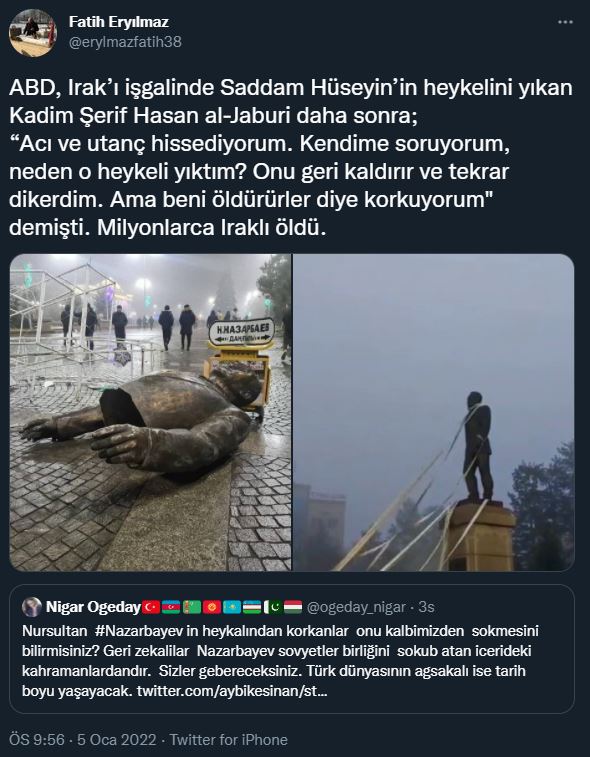Open the quoted tweet body text
This screenshot has width=590, height=757.
[280, 661]
